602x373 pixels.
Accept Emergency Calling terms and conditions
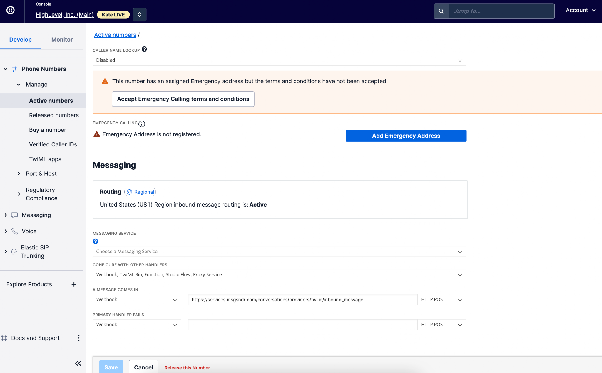point(183,99)
